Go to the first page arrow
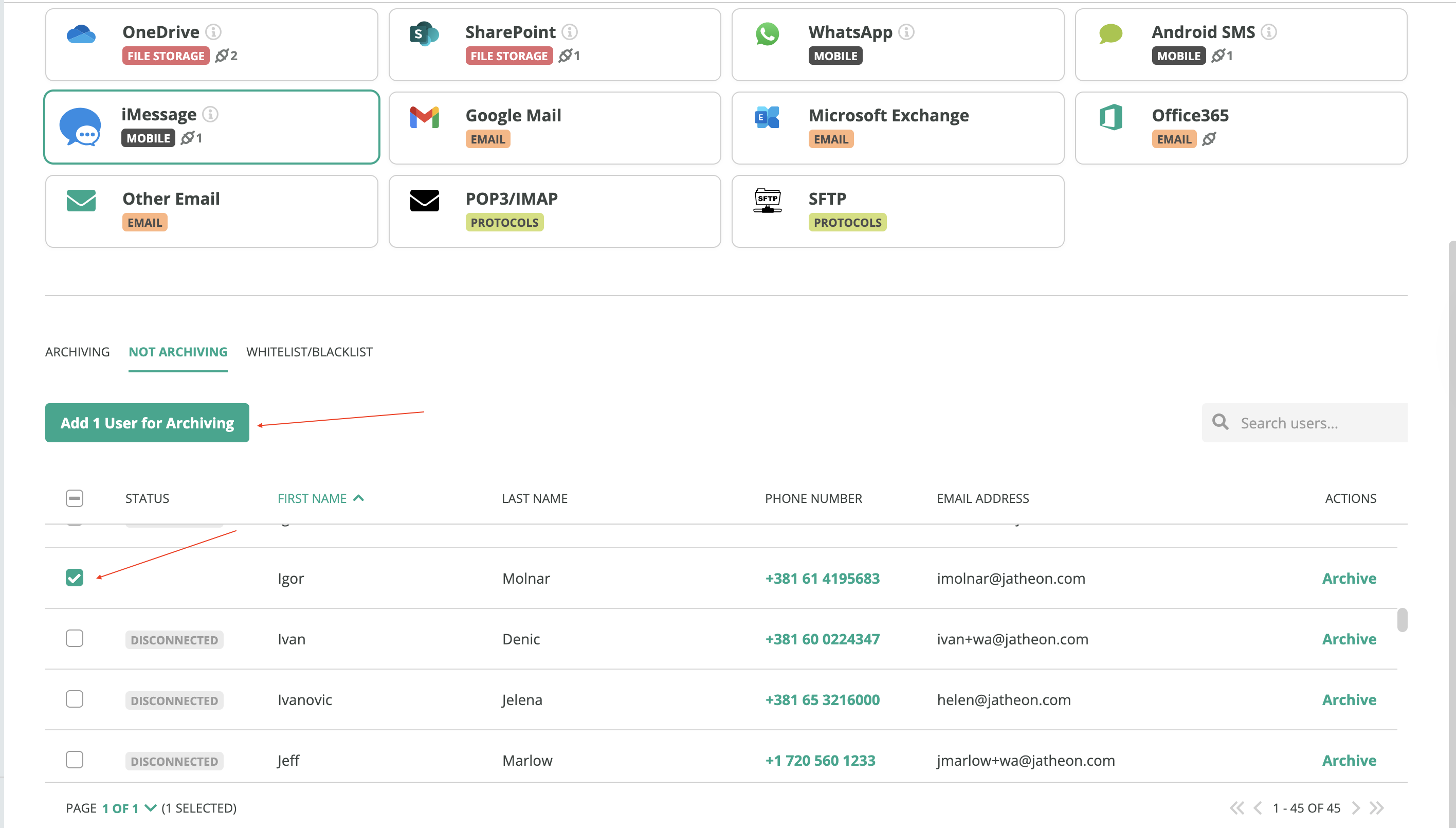Image resolution: width=1456 pixels, height=828 pixels. (1236, 808)
